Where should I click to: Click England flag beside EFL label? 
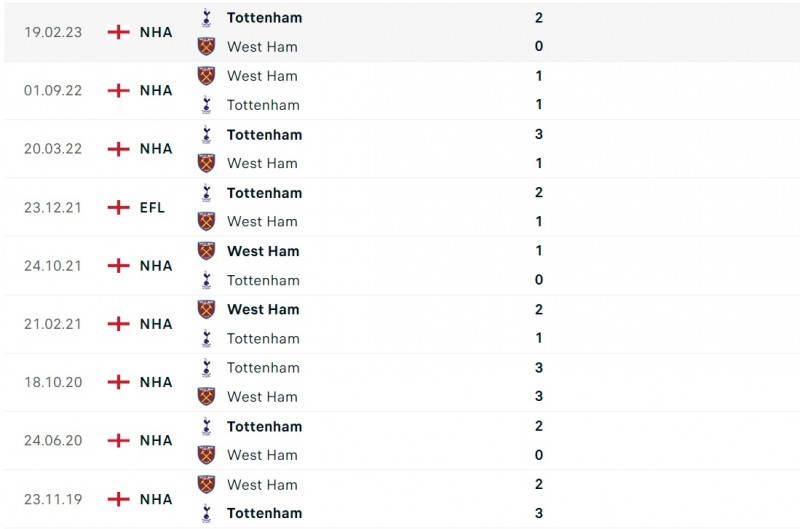point(118,207)
